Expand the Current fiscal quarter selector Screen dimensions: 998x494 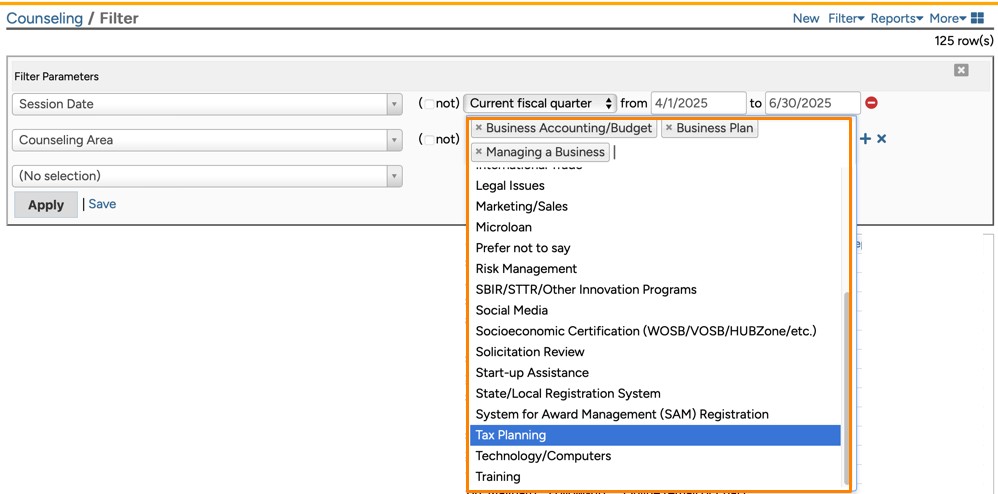click(540, 103)
